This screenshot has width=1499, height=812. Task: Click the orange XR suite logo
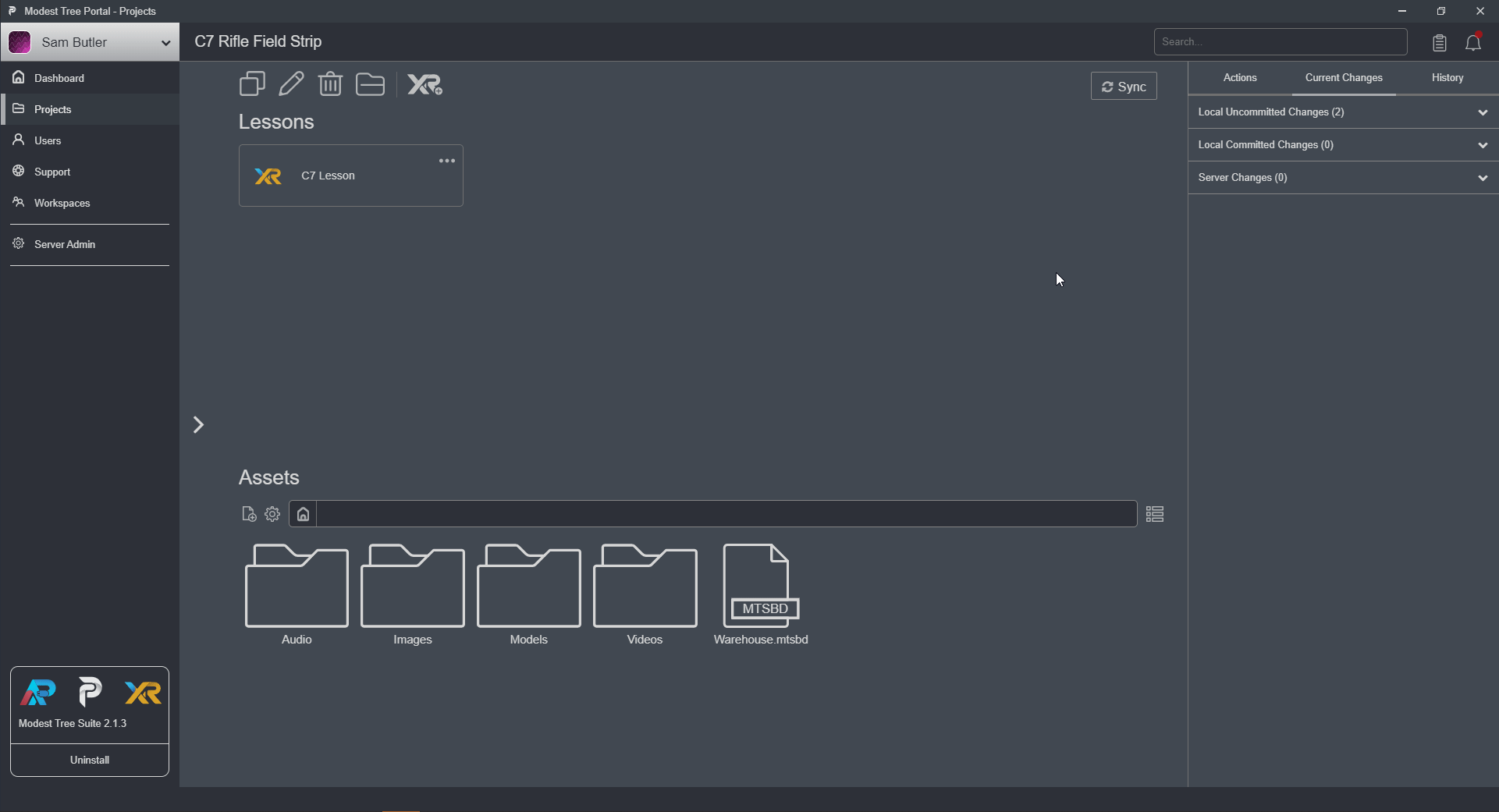point(143,692)
